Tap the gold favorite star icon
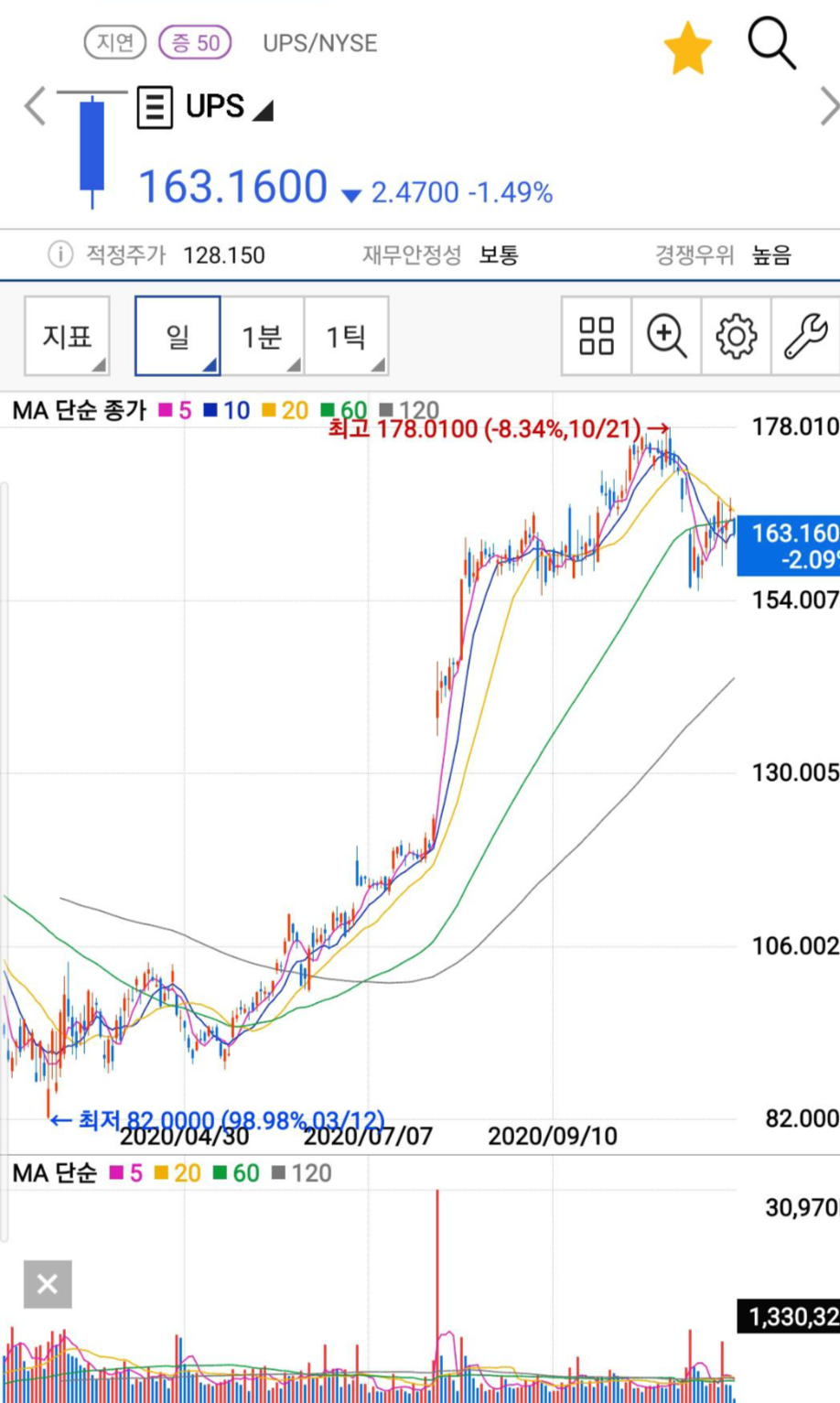840x1403 pixels. pos(687,49)
